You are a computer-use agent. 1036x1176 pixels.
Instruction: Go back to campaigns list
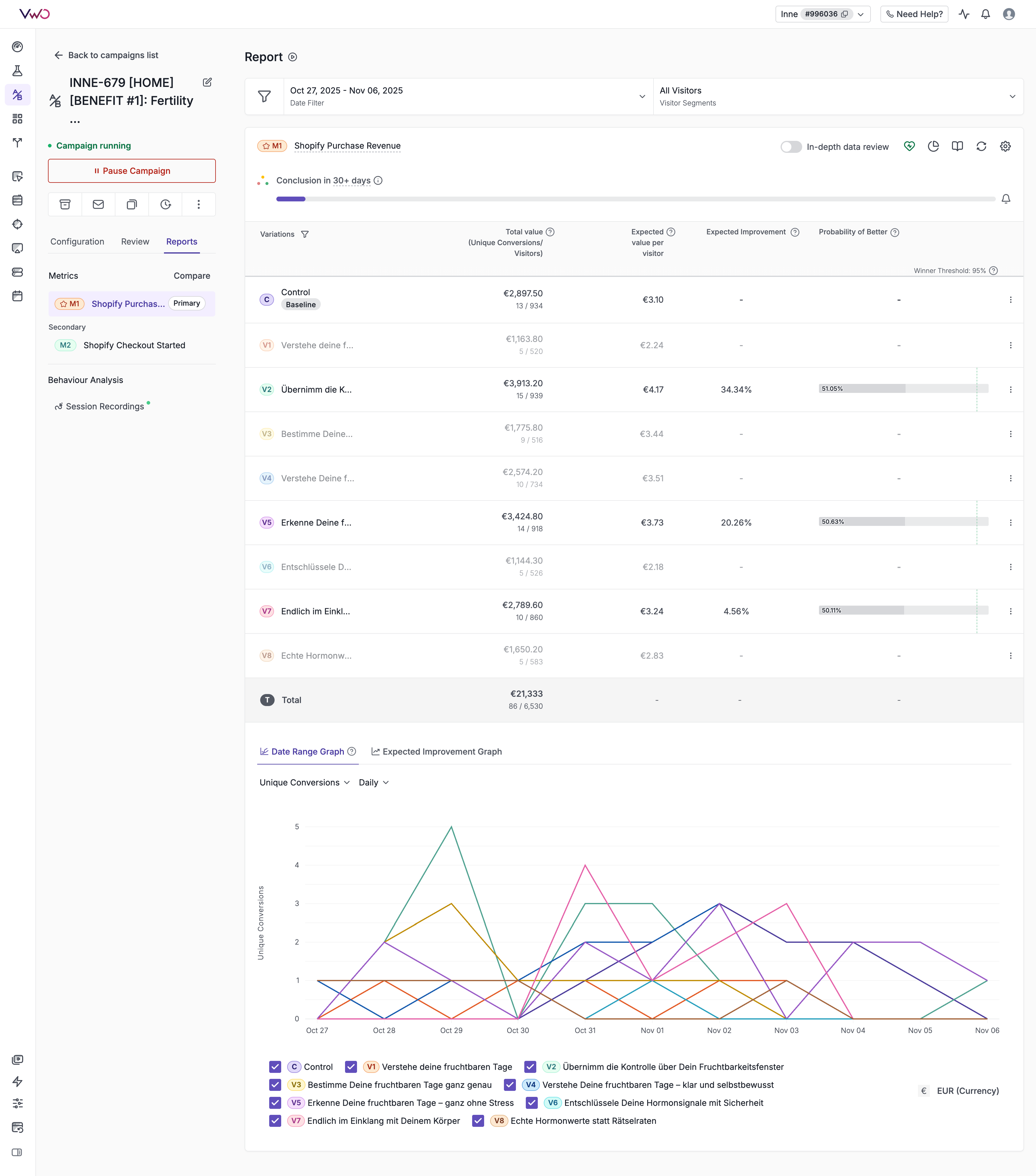coord(106,55)
